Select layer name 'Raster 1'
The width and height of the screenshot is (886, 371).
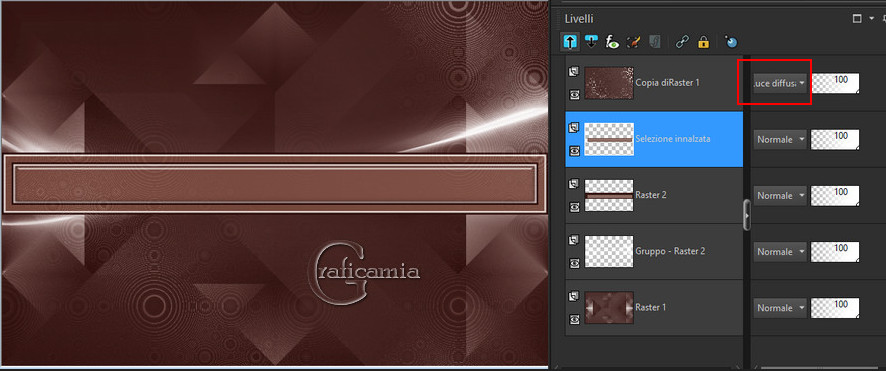point(651,307)
